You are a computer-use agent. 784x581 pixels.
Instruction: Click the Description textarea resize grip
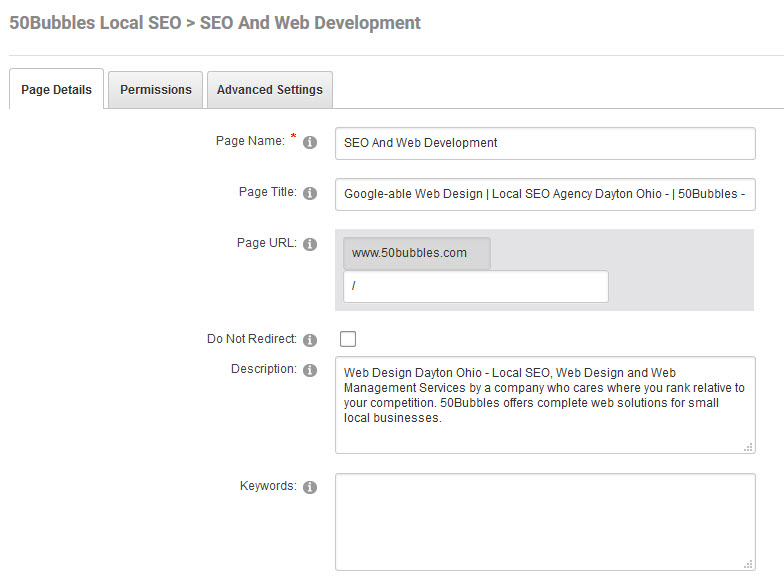748,447
